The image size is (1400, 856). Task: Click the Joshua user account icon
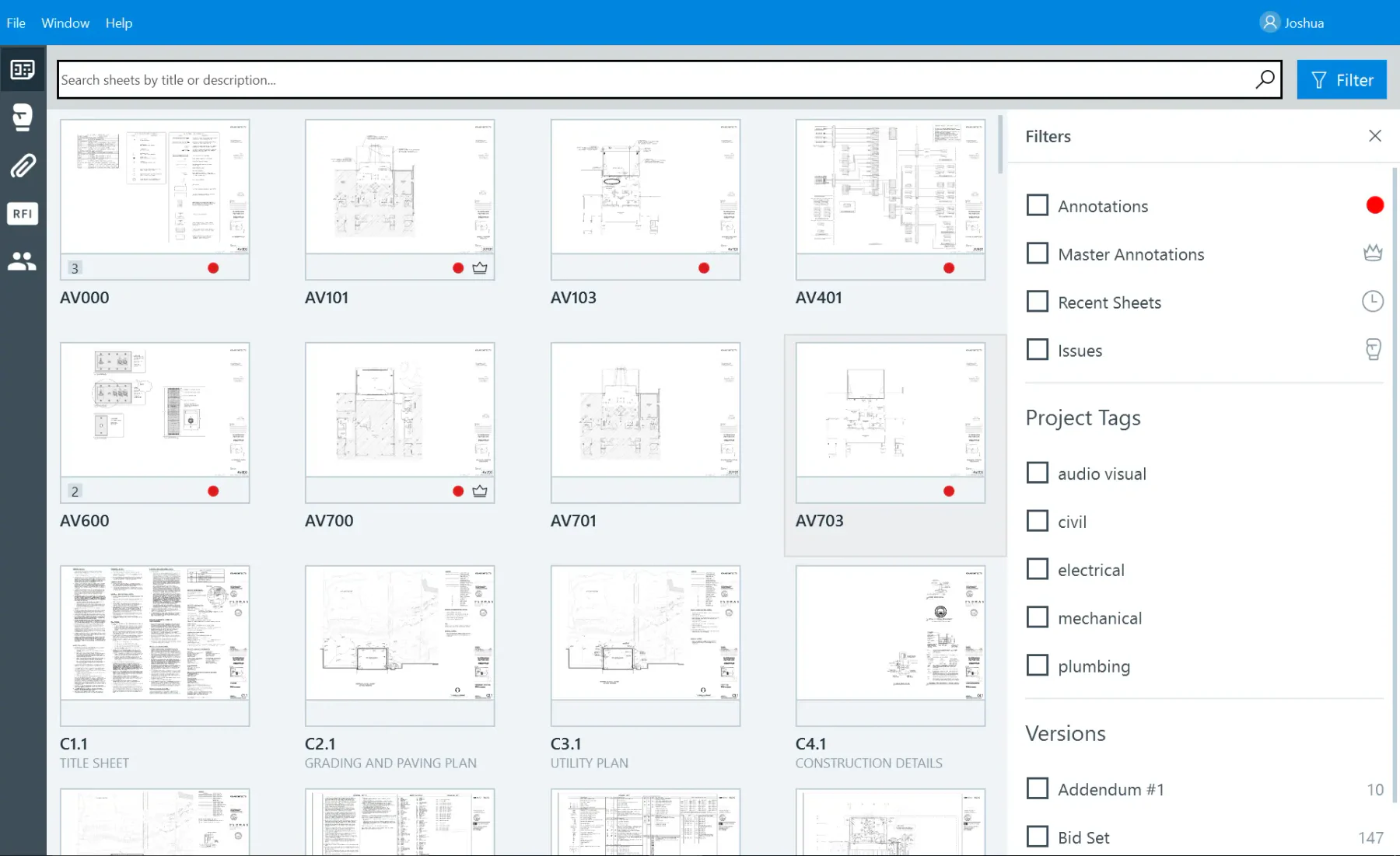point(1269,23)
